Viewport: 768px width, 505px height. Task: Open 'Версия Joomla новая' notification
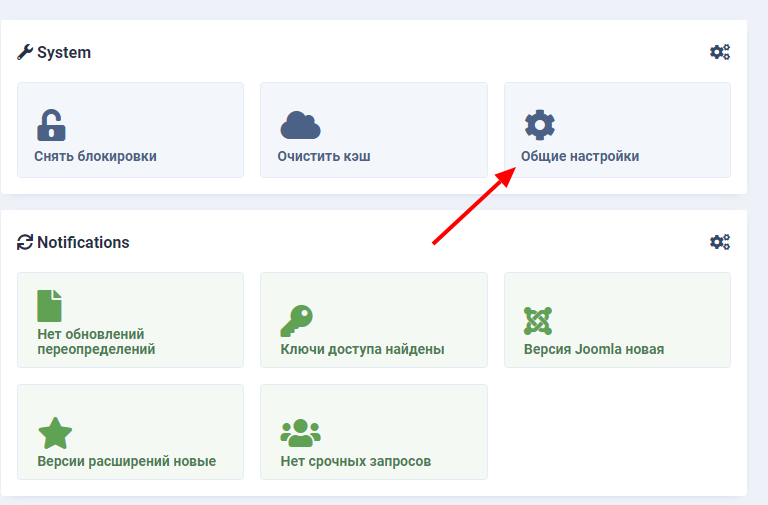(x=617, y=320)
